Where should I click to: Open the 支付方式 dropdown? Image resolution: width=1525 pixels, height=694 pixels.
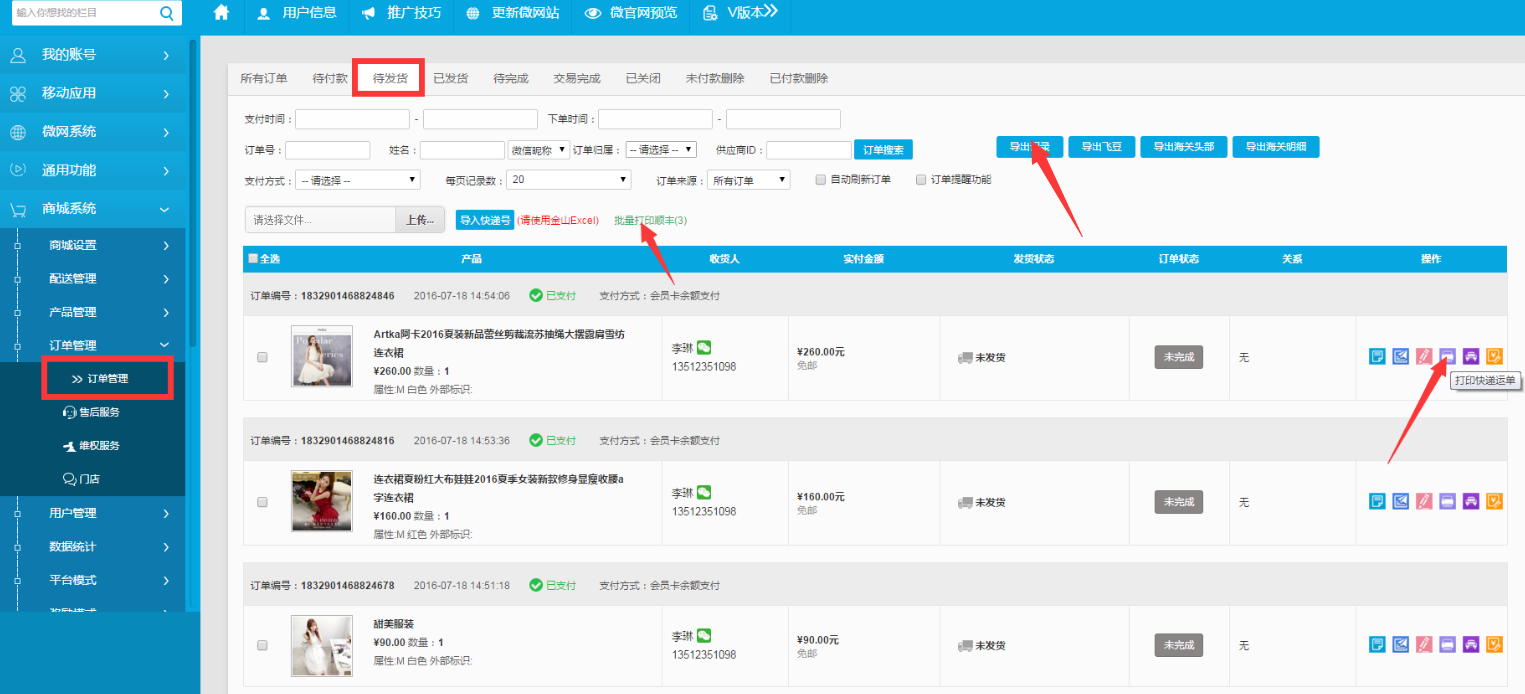tap(358, 180)
